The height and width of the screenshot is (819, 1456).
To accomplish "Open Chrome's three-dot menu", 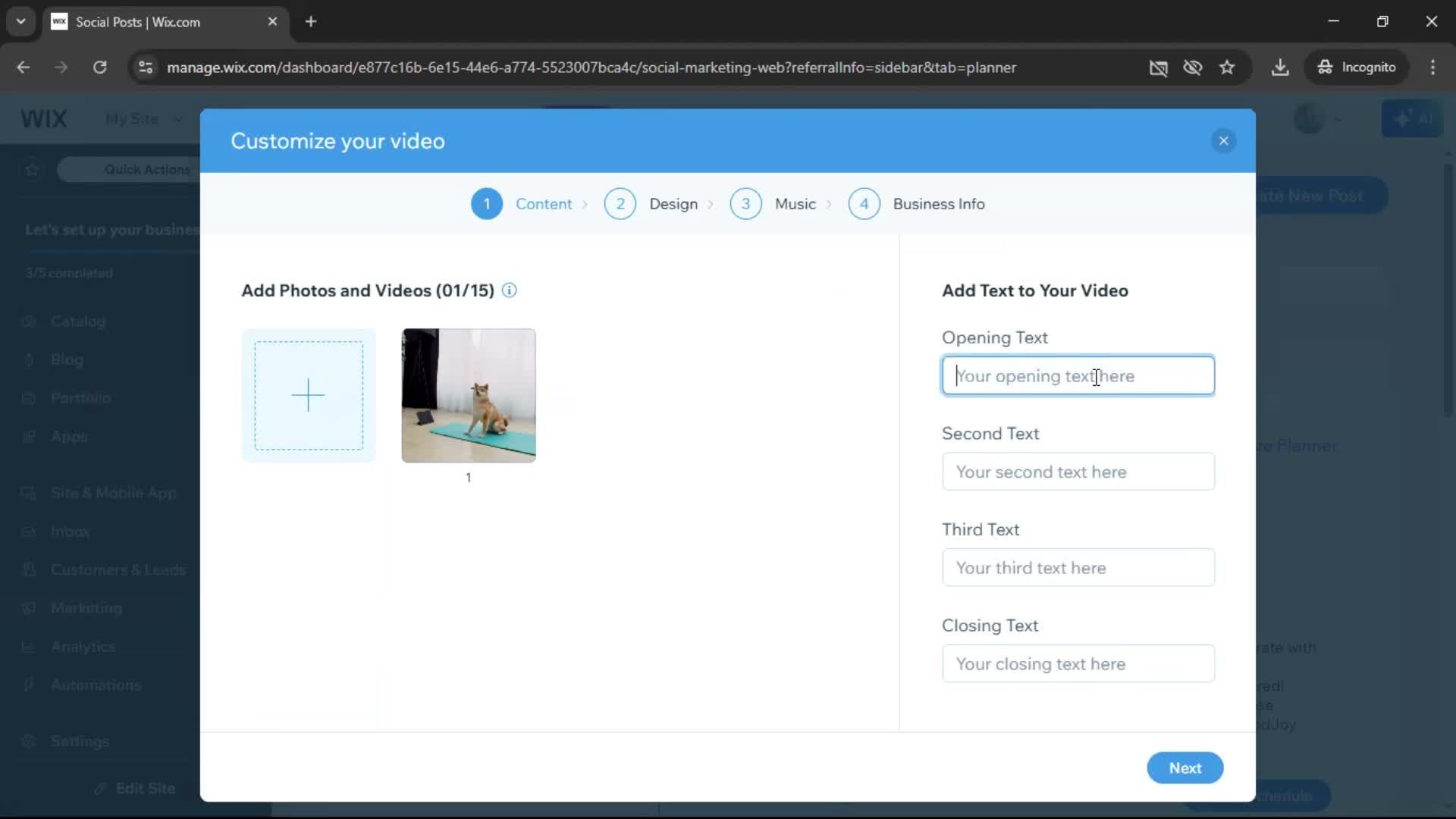I will [x=1432, y=67].
